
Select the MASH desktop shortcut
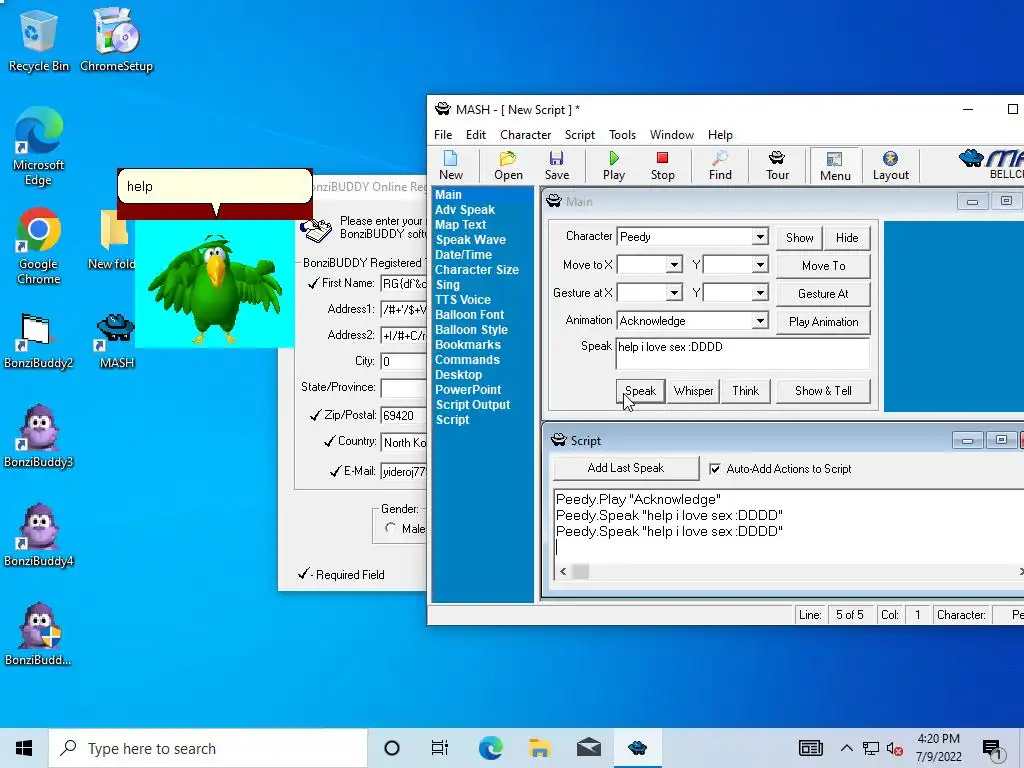[x=116, y=341]
